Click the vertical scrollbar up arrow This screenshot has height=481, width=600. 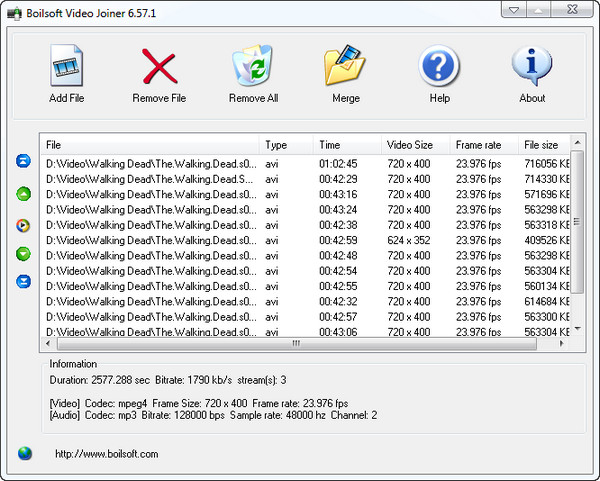pos(577,142)
